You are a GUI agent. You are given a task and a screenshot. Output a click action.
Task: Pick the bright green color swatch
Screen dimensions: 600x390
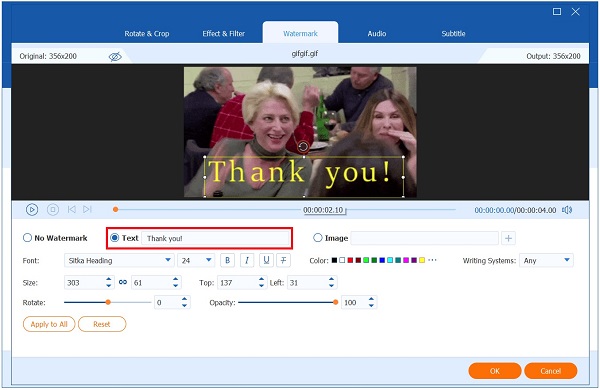pyautogui.click(x=366, y=260)
